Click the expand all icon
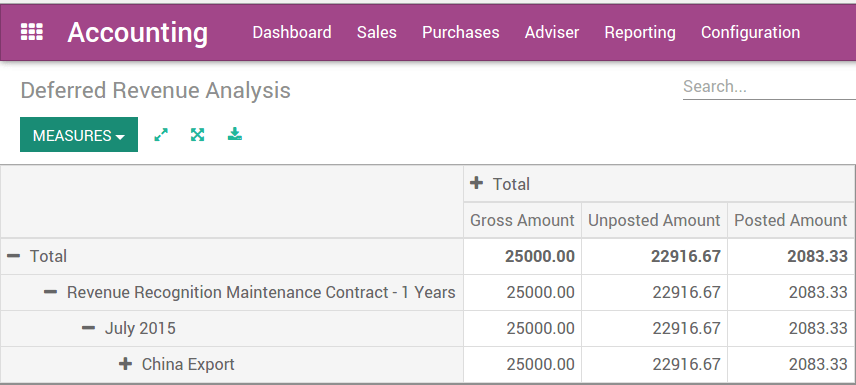This screenshot has height=385, width=856. [x=198, y=134]
